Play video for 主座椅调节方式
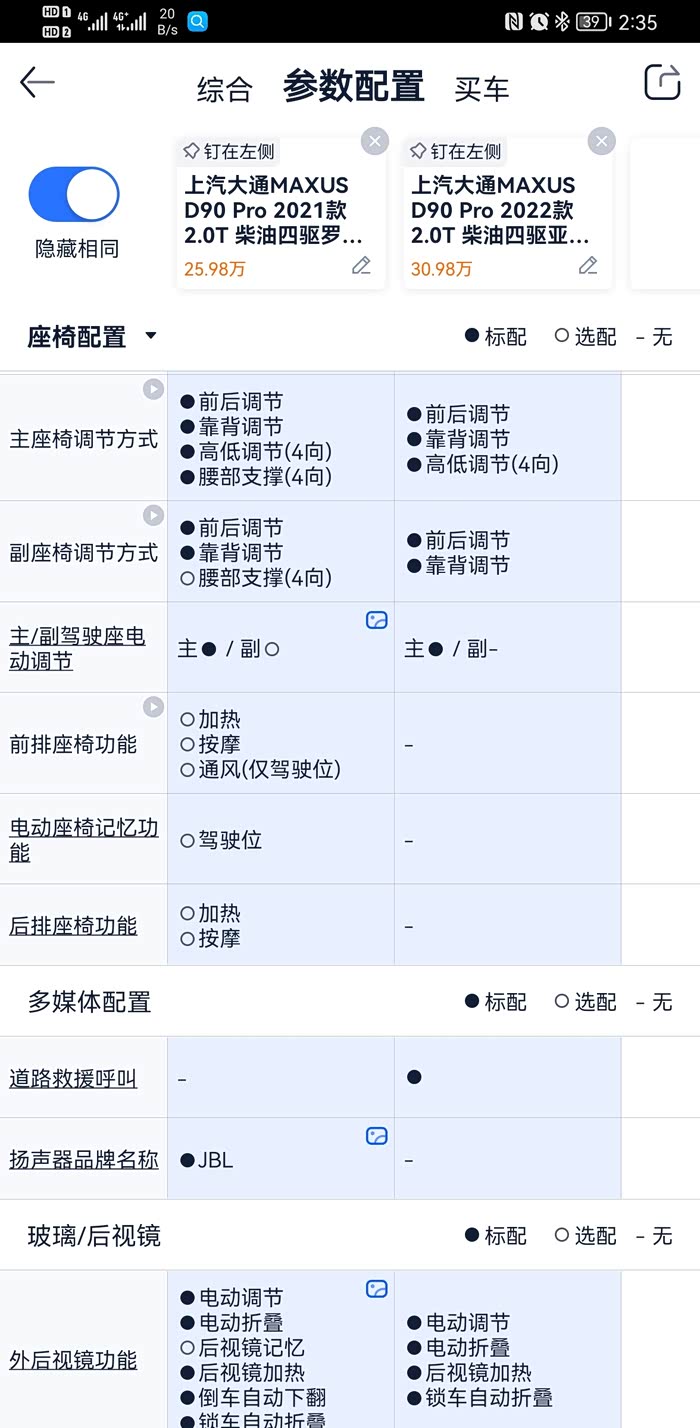 point(152,389)
